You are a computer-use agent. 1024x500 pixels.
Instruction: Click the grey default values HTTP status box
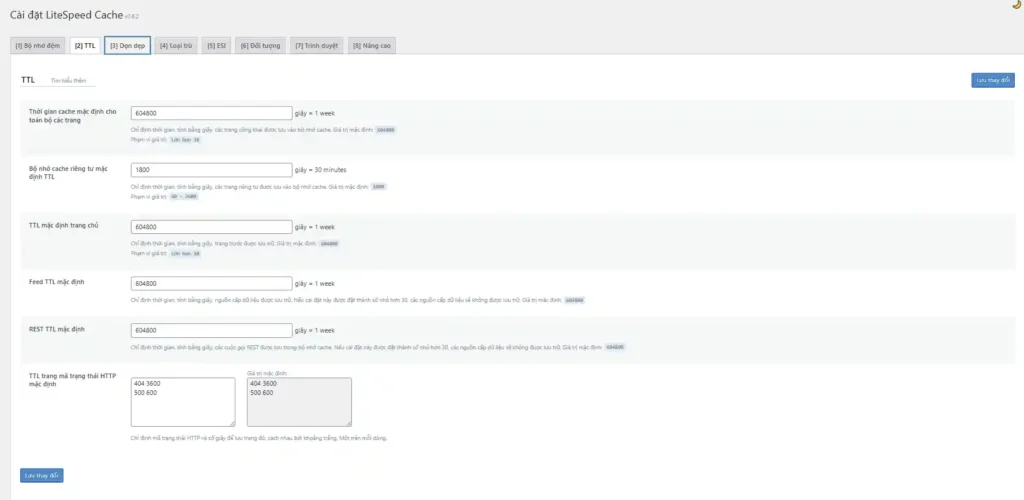pyautogui.click(x=299, y=402)
